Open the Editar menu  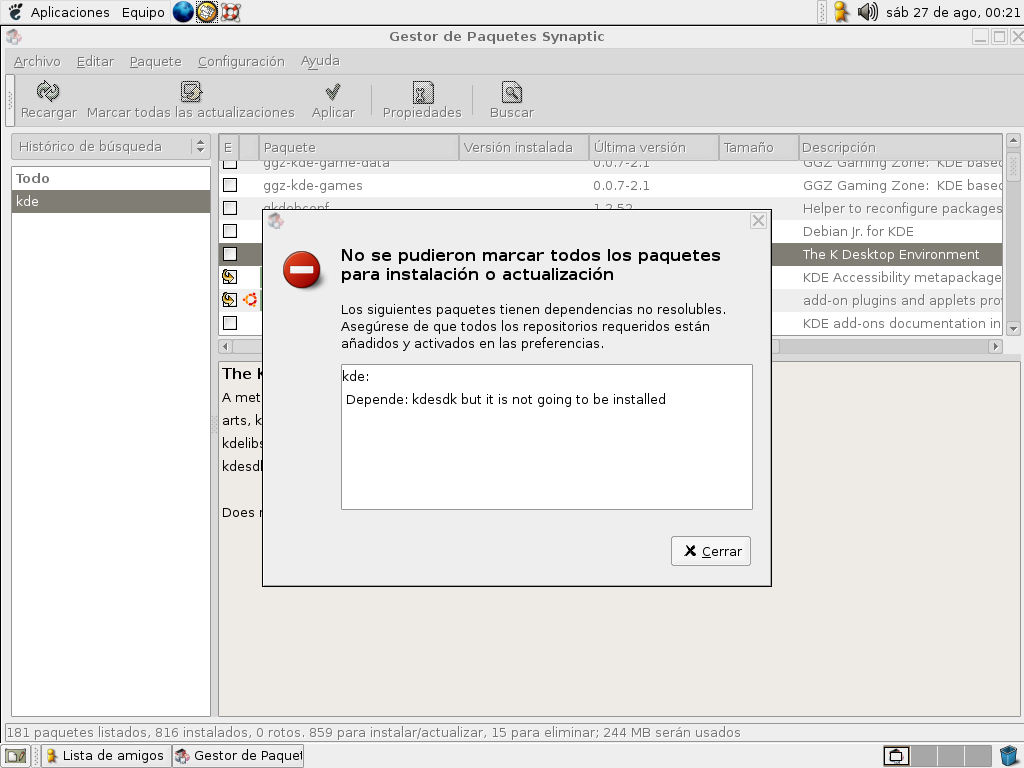95,61
